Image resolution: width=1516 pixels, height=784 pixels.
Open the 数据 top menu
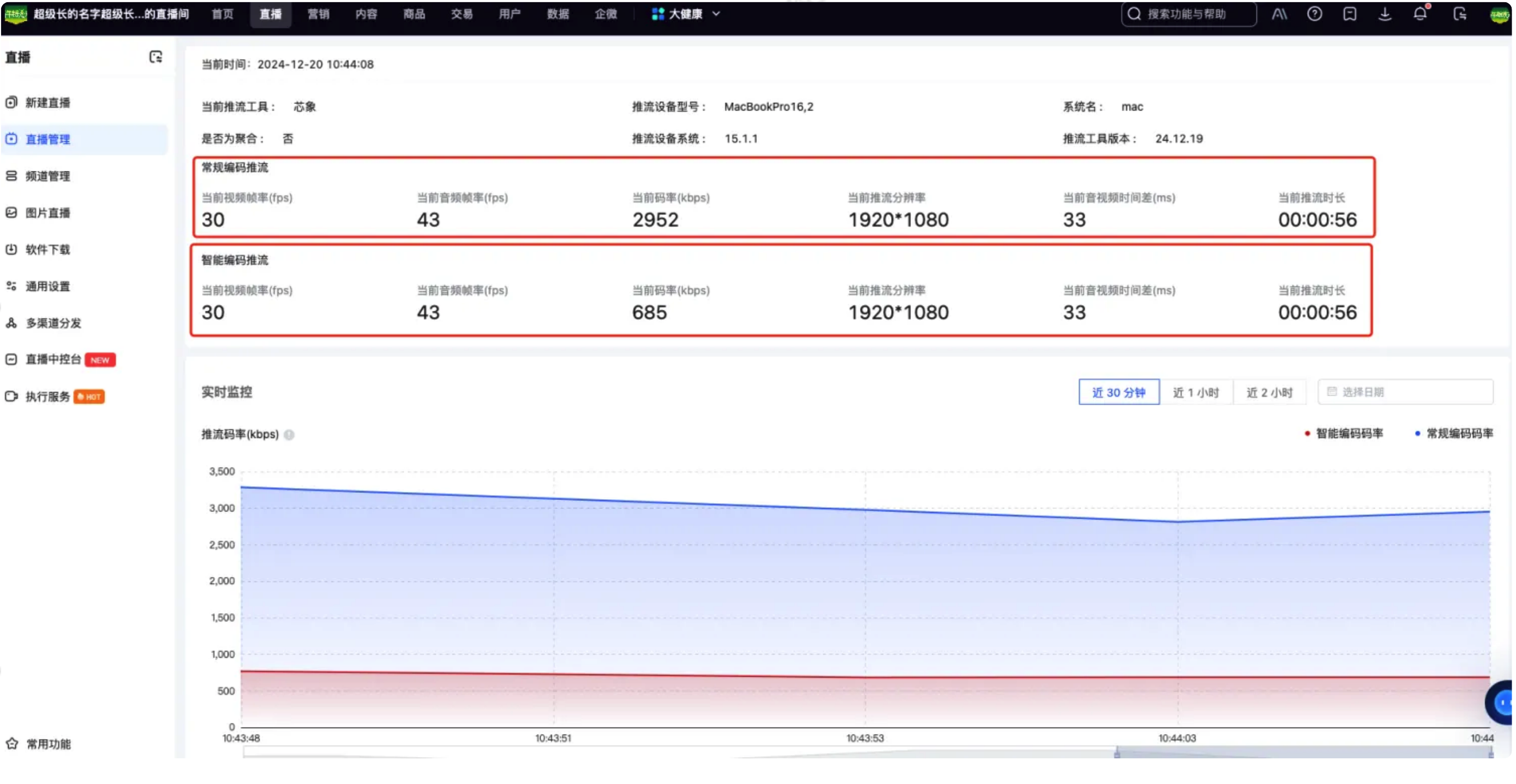click(x=558, y=14)
